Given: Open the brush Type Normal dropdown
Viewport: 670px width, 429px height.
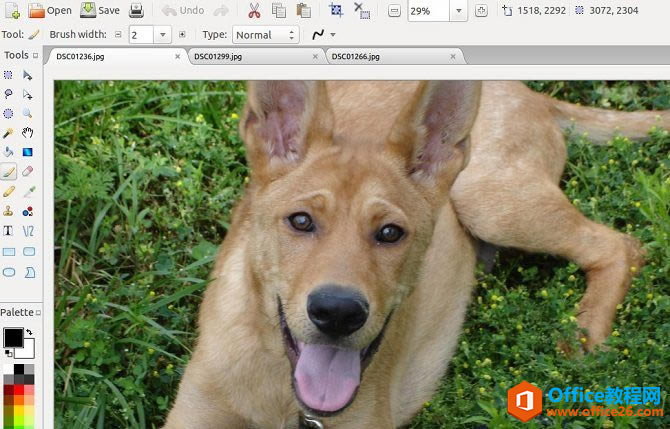Looking at the screenshot, I should tap(265, 35).
